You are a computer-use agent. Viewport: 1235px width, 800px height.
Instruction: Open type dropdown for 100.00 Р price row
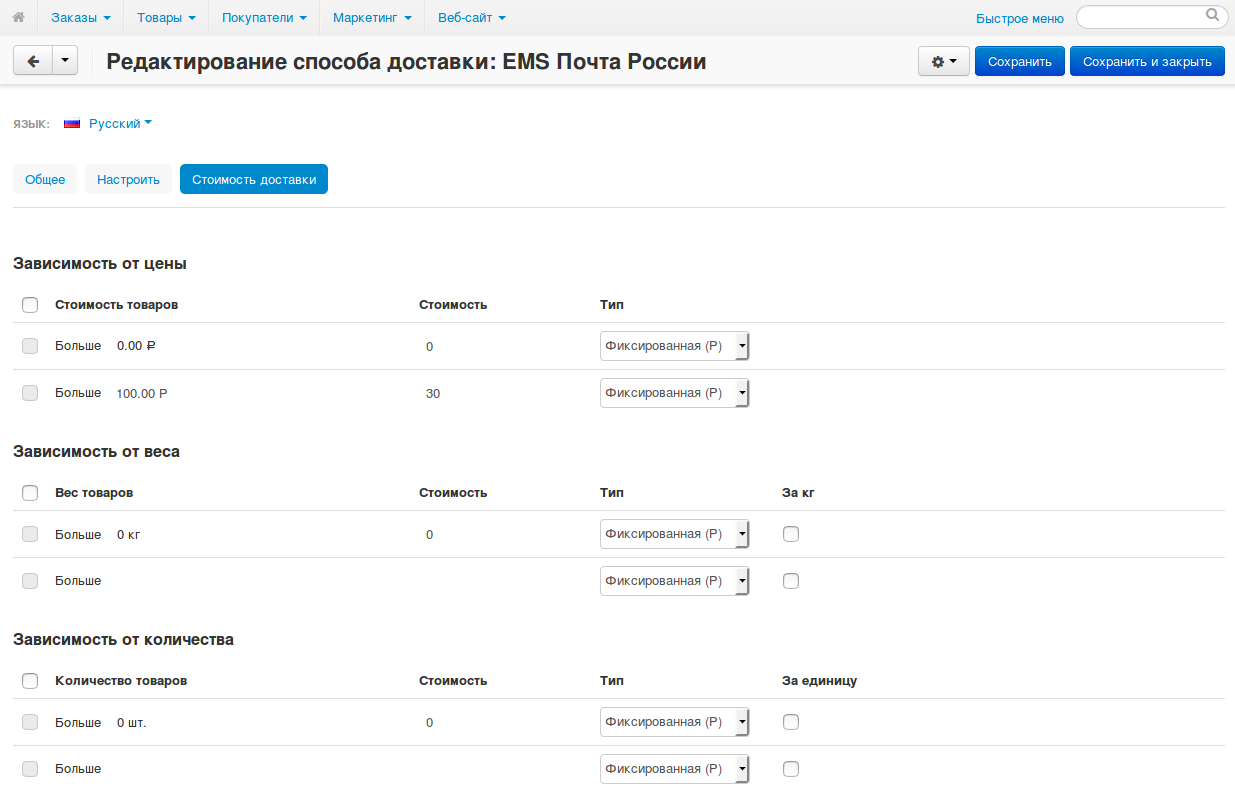point(674,393)
